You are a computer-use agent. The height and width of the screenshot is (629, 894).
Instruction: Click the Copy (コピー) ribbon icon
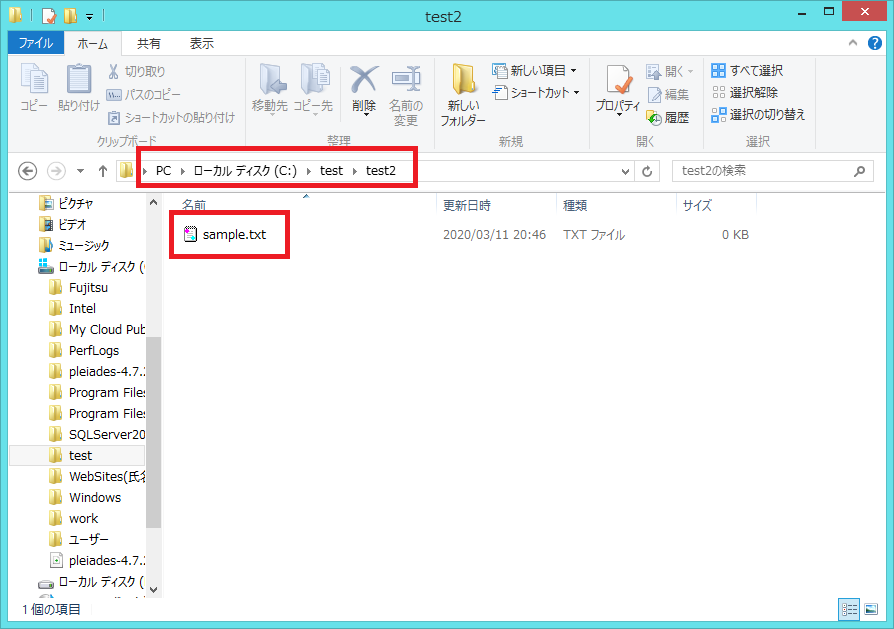point(34,87)
